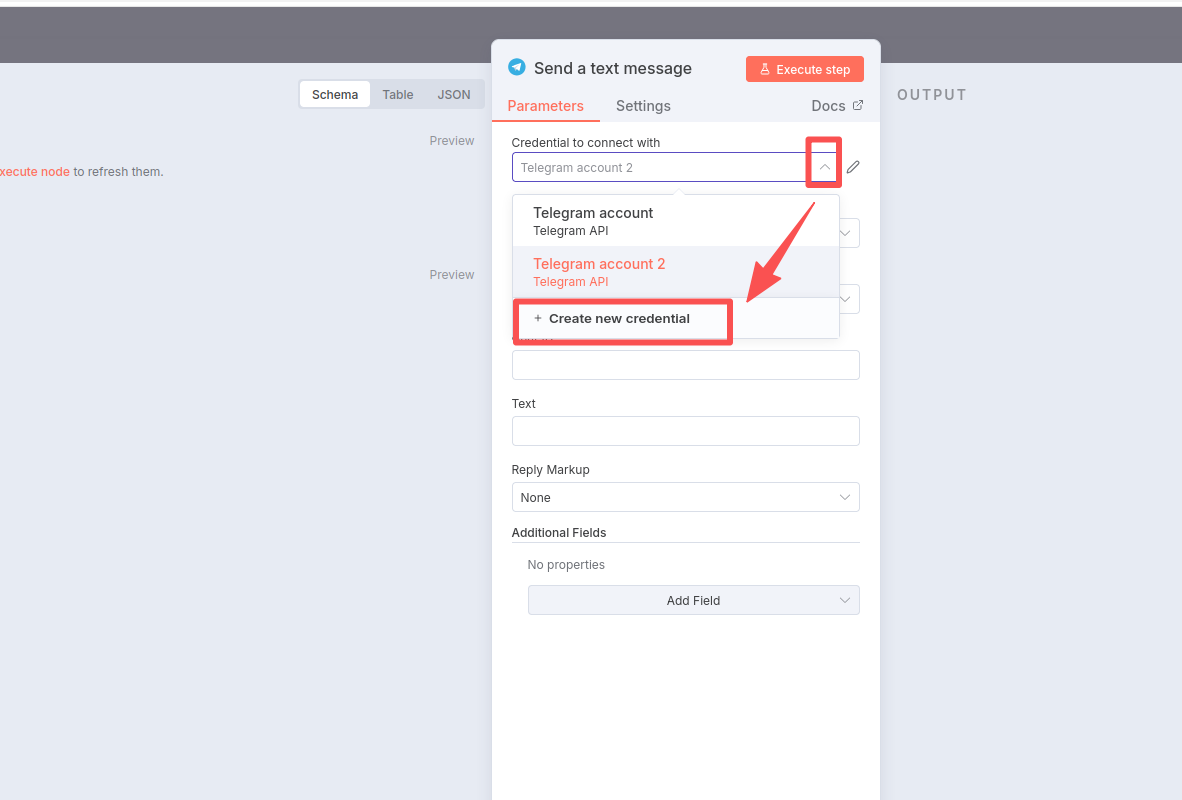
Task: Collapse the credential dropdown using its chevron
Action: click(x=824, y=167)
